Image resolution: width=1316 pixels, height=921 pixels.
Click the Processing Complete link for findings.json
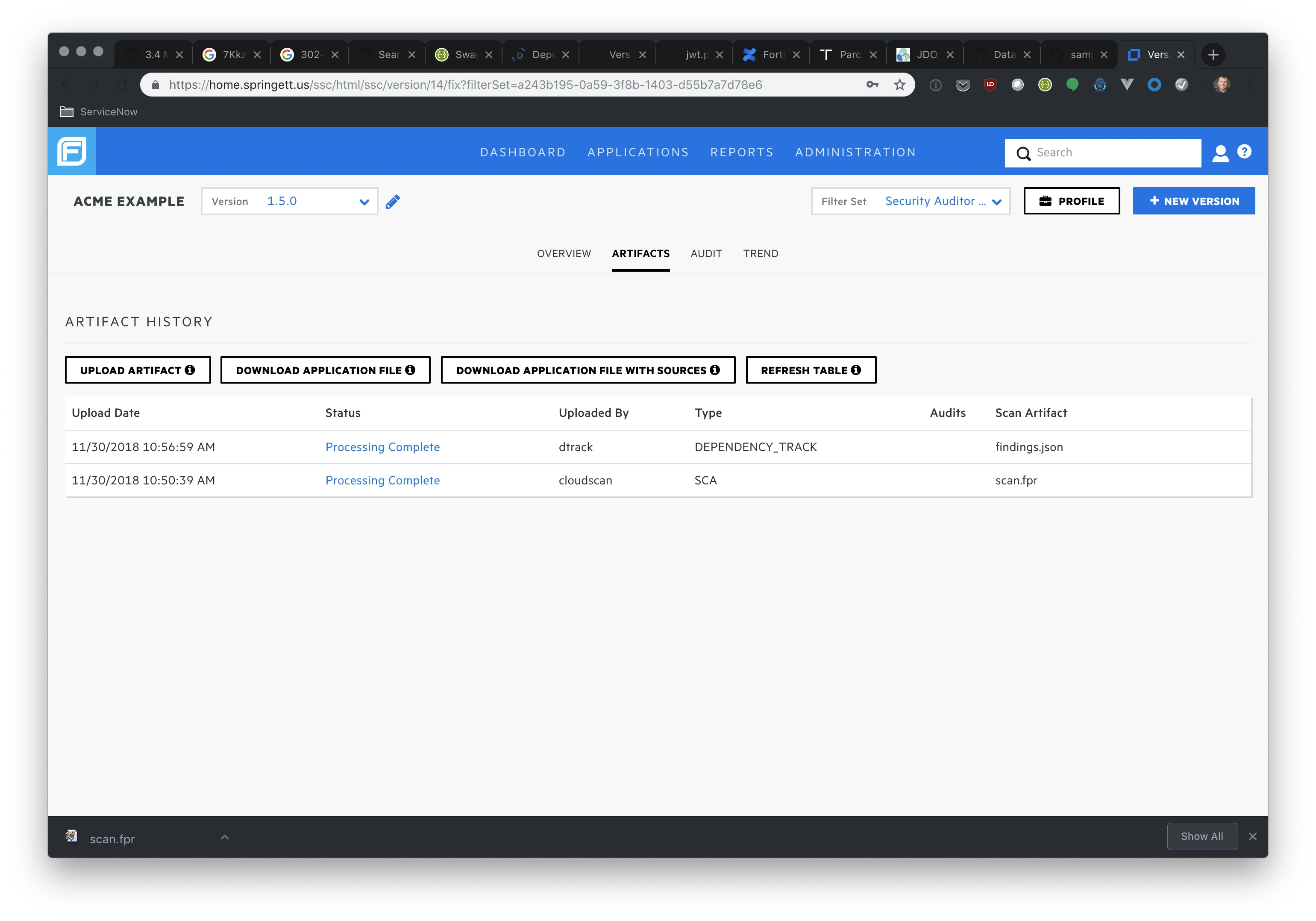pos(382,447)
